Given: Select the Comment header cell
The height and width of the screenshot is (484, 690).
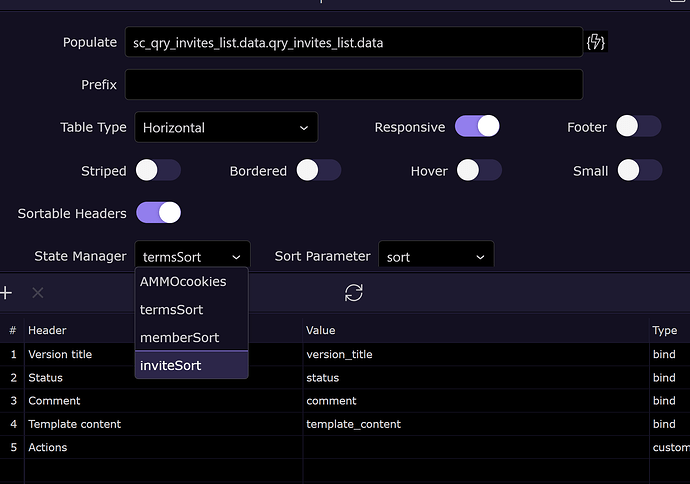Looking at the screenshot, I should click(x=163, y=401).
